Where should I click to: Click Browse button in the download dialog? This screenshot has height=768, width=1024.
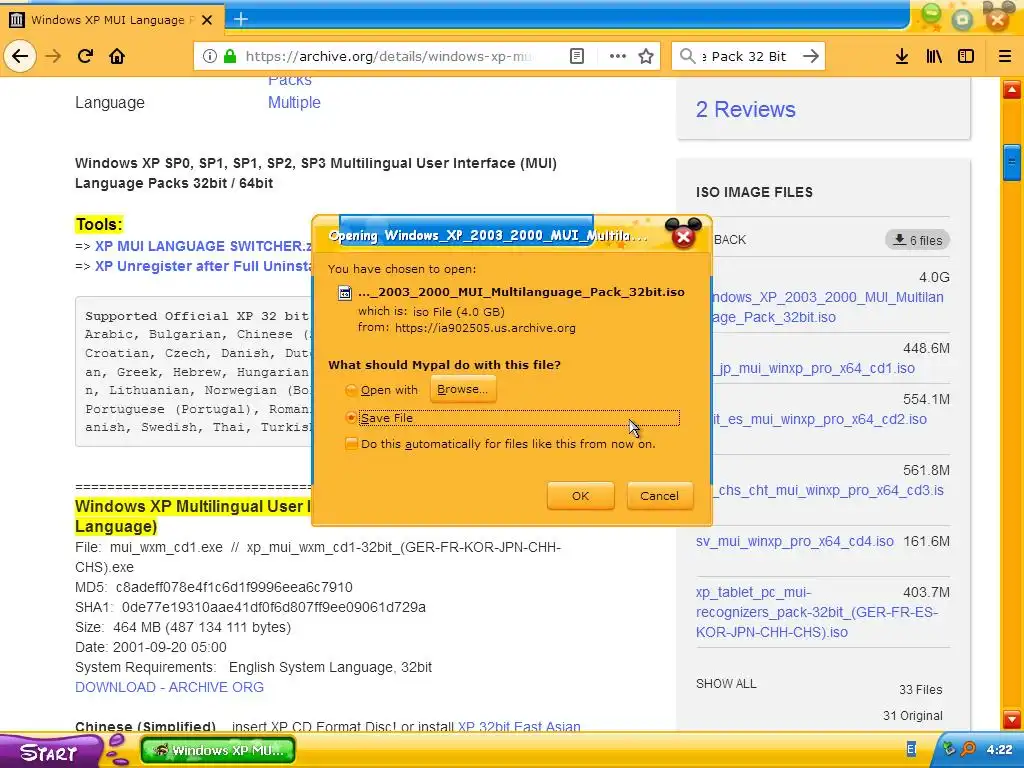pos(462,389)
